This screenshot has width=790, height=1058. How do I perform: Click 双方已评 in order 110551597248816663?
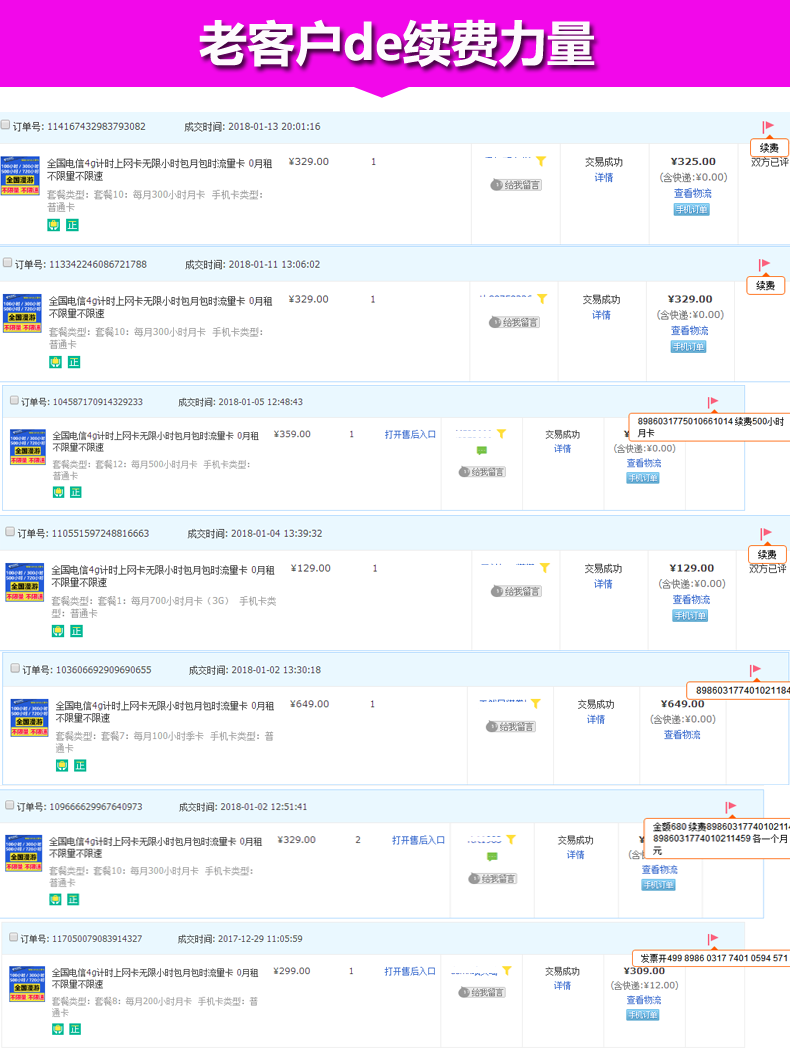click(x=768, y=569)
